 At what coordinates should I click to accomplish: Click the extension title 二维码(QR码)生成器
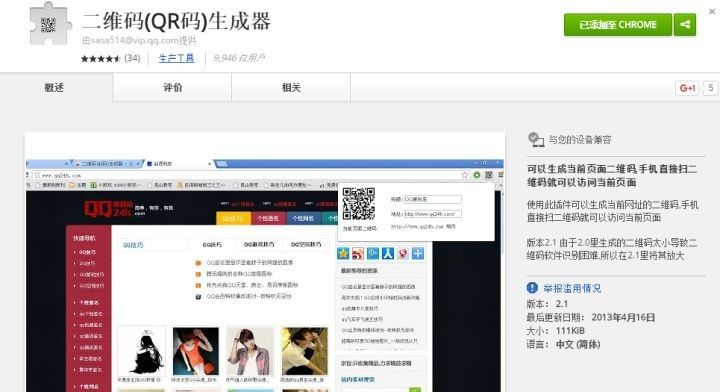pyautogui.click(x=176, y=21)
